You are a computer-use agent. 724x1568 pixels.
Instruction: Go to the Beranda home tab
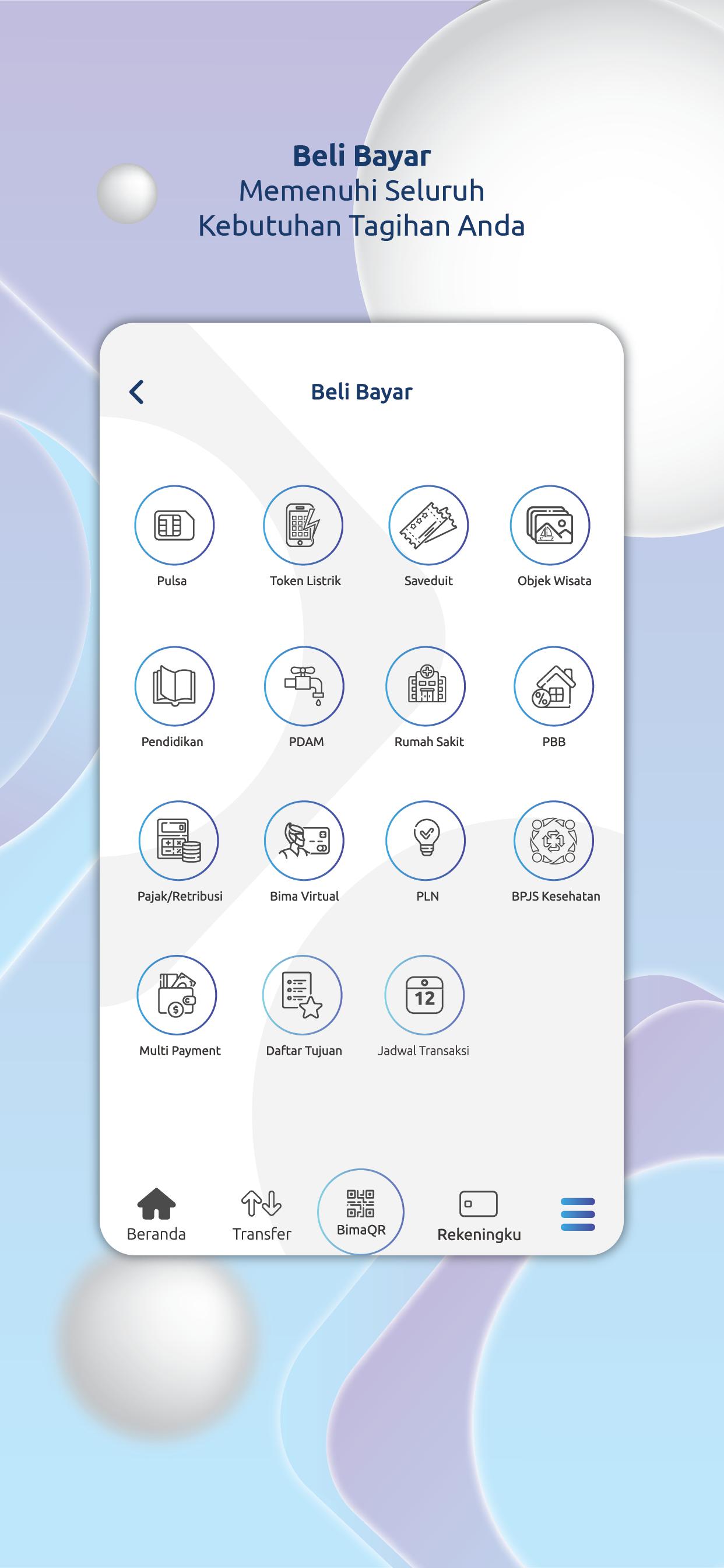click(156, 1215)
